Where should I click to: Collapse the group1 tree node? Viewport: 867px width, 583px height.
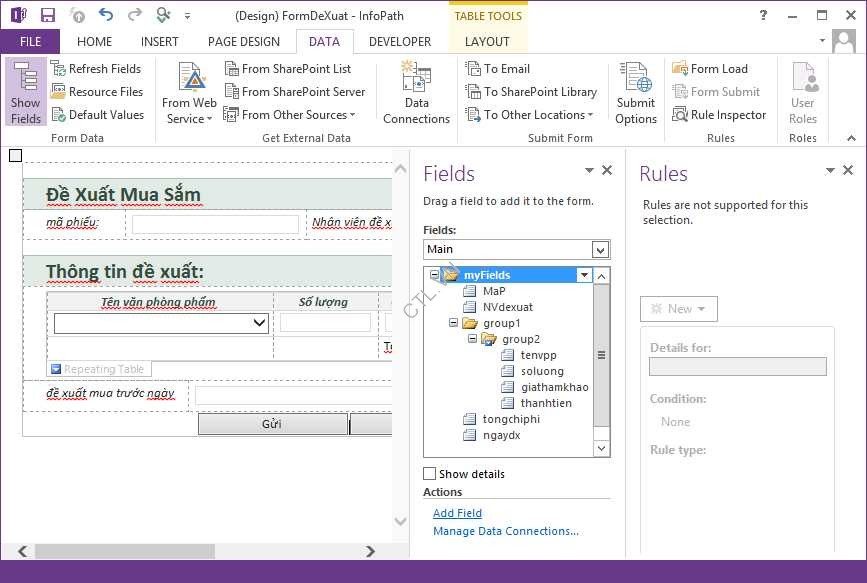[x=454, y=323]
